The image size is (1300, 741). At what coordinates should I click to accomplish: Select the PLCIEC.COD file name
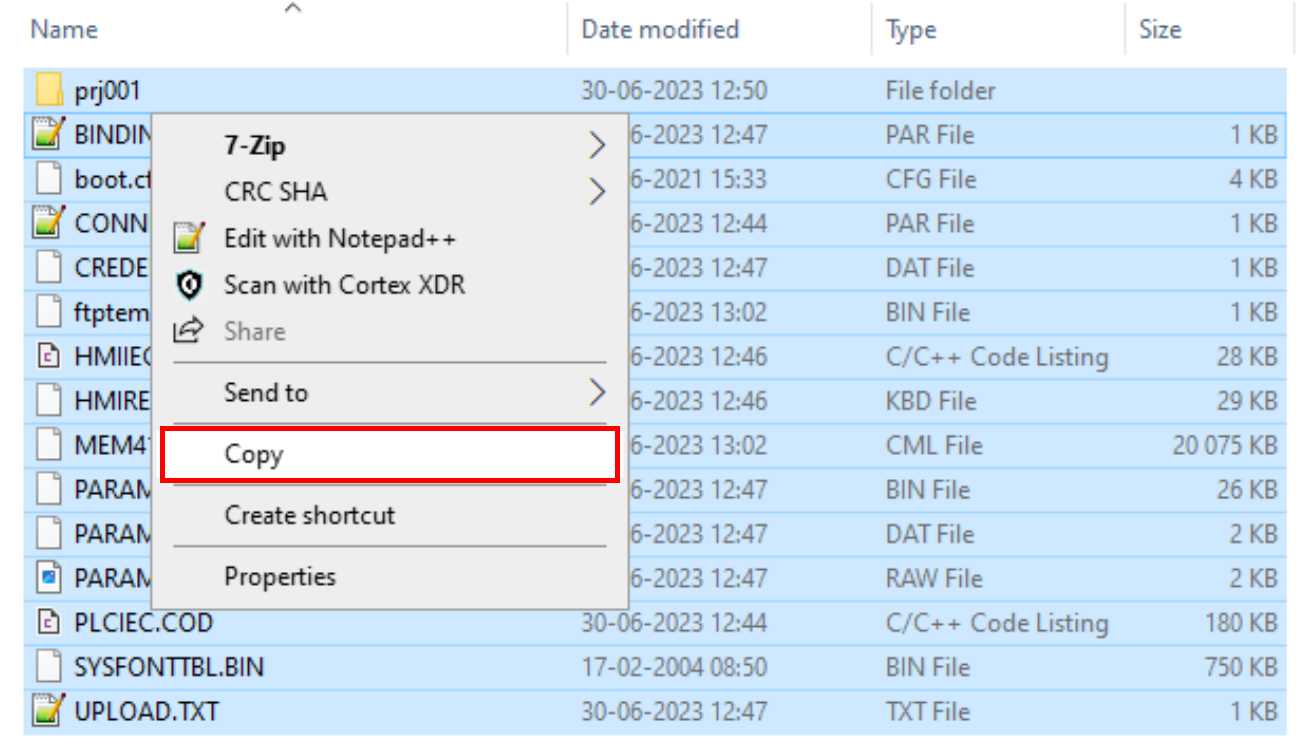(x=143, y=623)
